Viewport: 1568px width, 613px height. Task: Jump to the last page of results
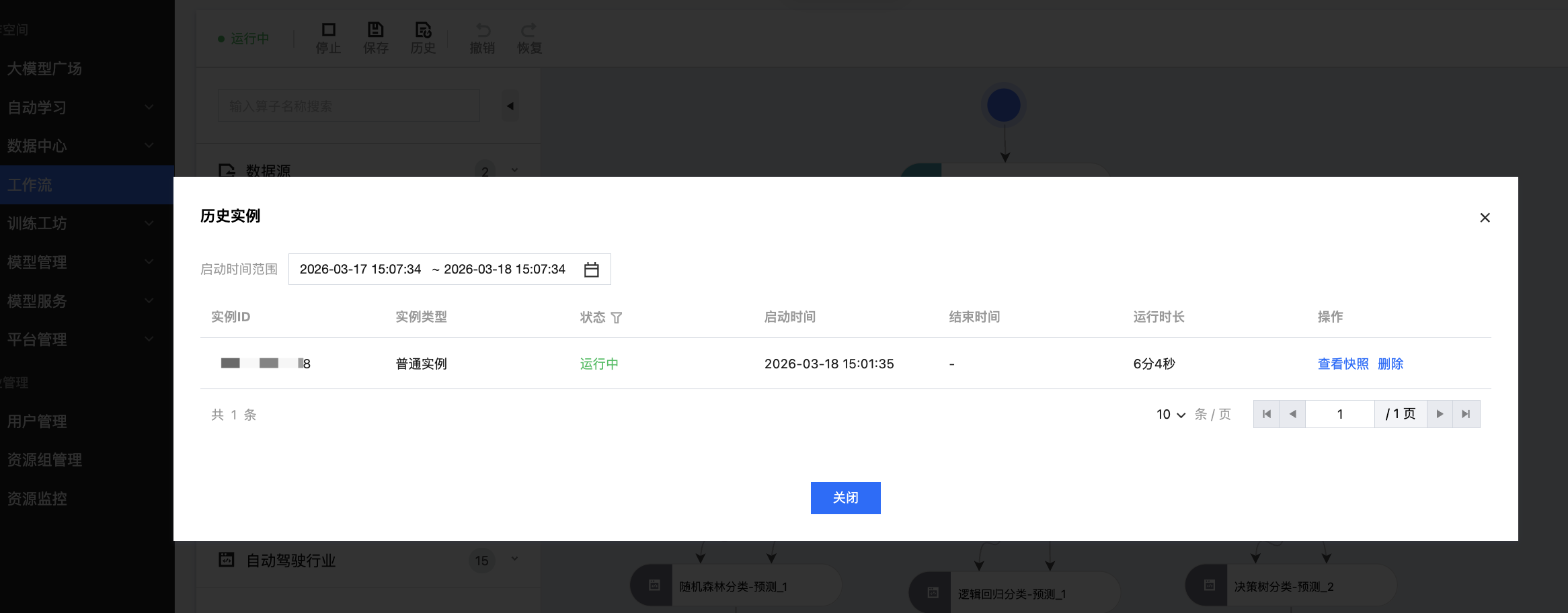point(1466,414)
